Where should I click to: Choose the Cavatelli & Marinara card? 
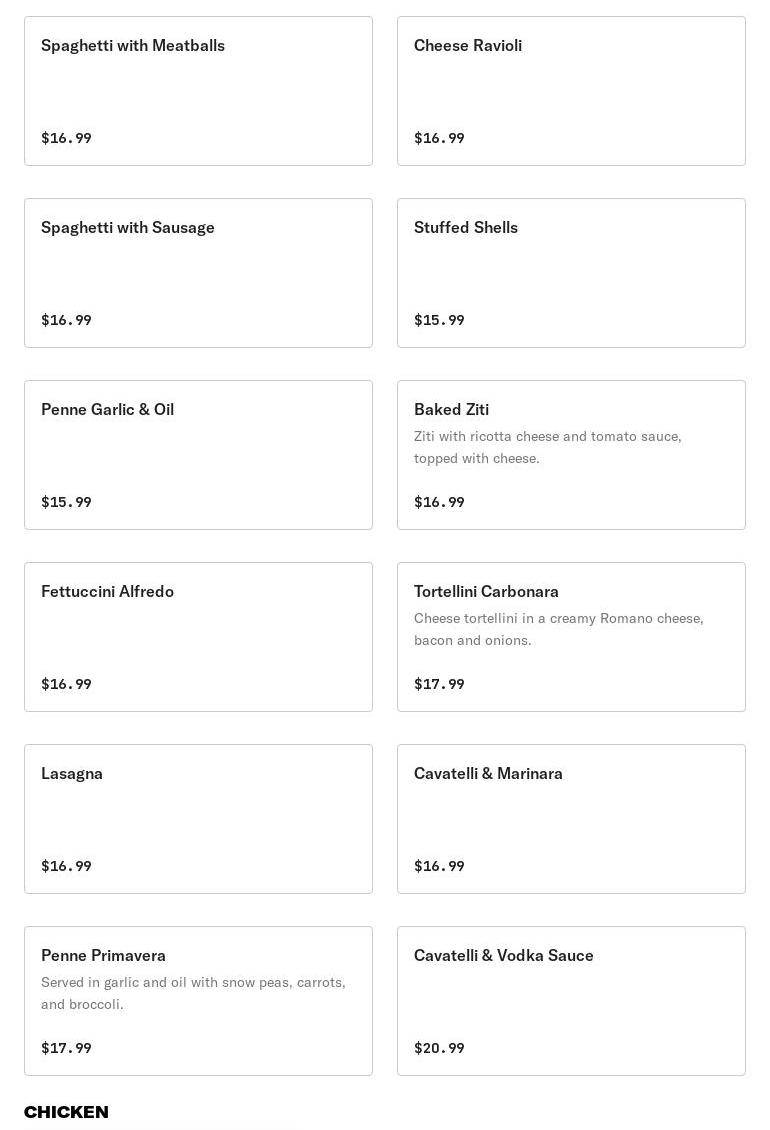pos(571,819)
